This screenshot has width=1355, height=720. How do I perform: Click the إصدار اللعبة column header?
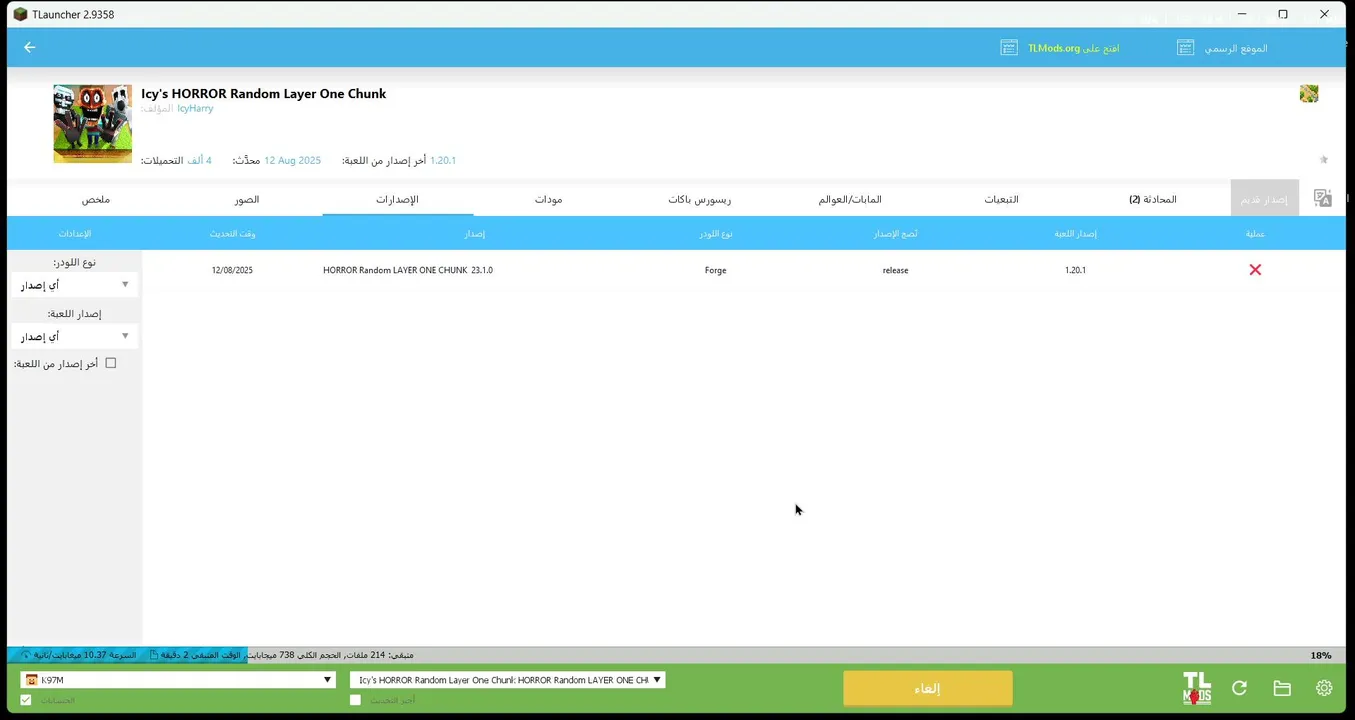(1075, 233)
